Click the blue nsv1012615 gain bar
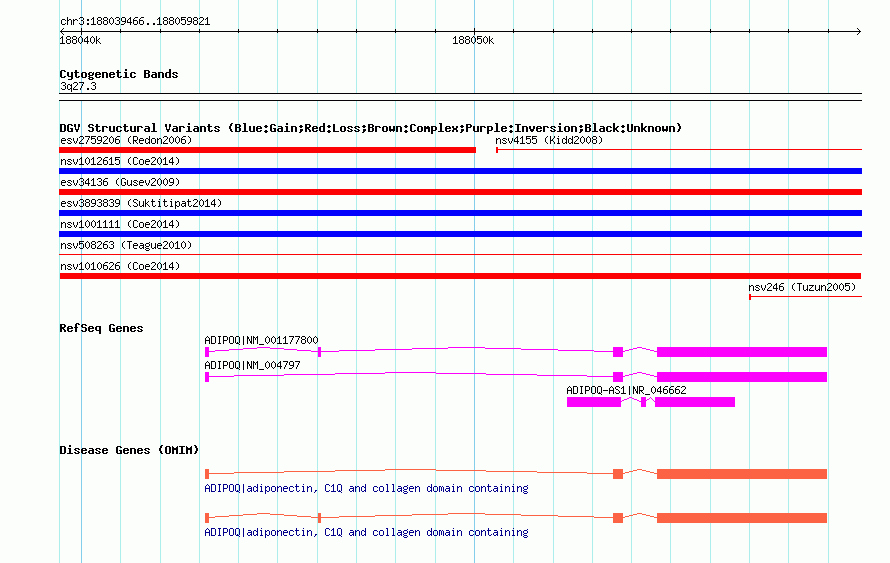 point(460,171)
